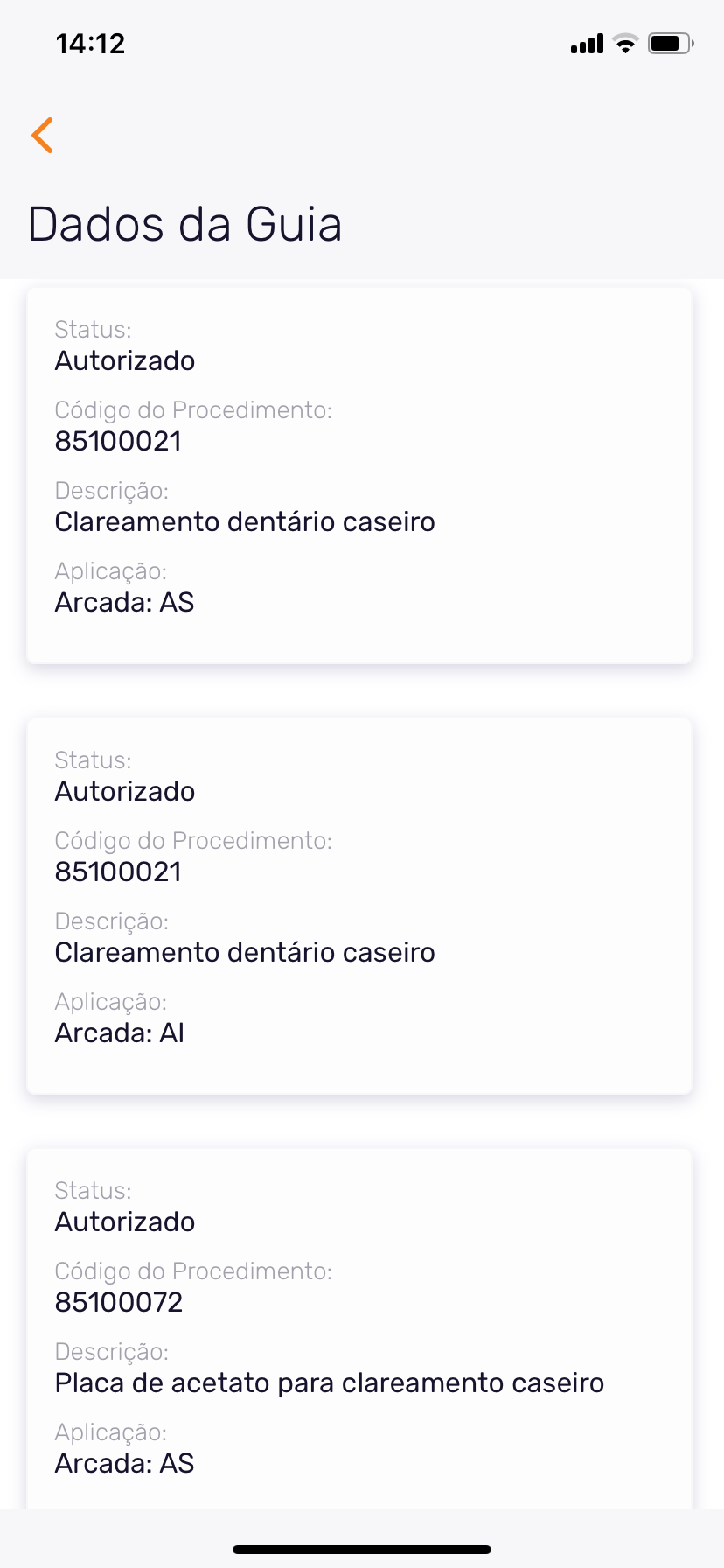The image size is (724, 1568).
Task: Tap "Arcada: AI" in the second card
Action: coord(120,1032)
